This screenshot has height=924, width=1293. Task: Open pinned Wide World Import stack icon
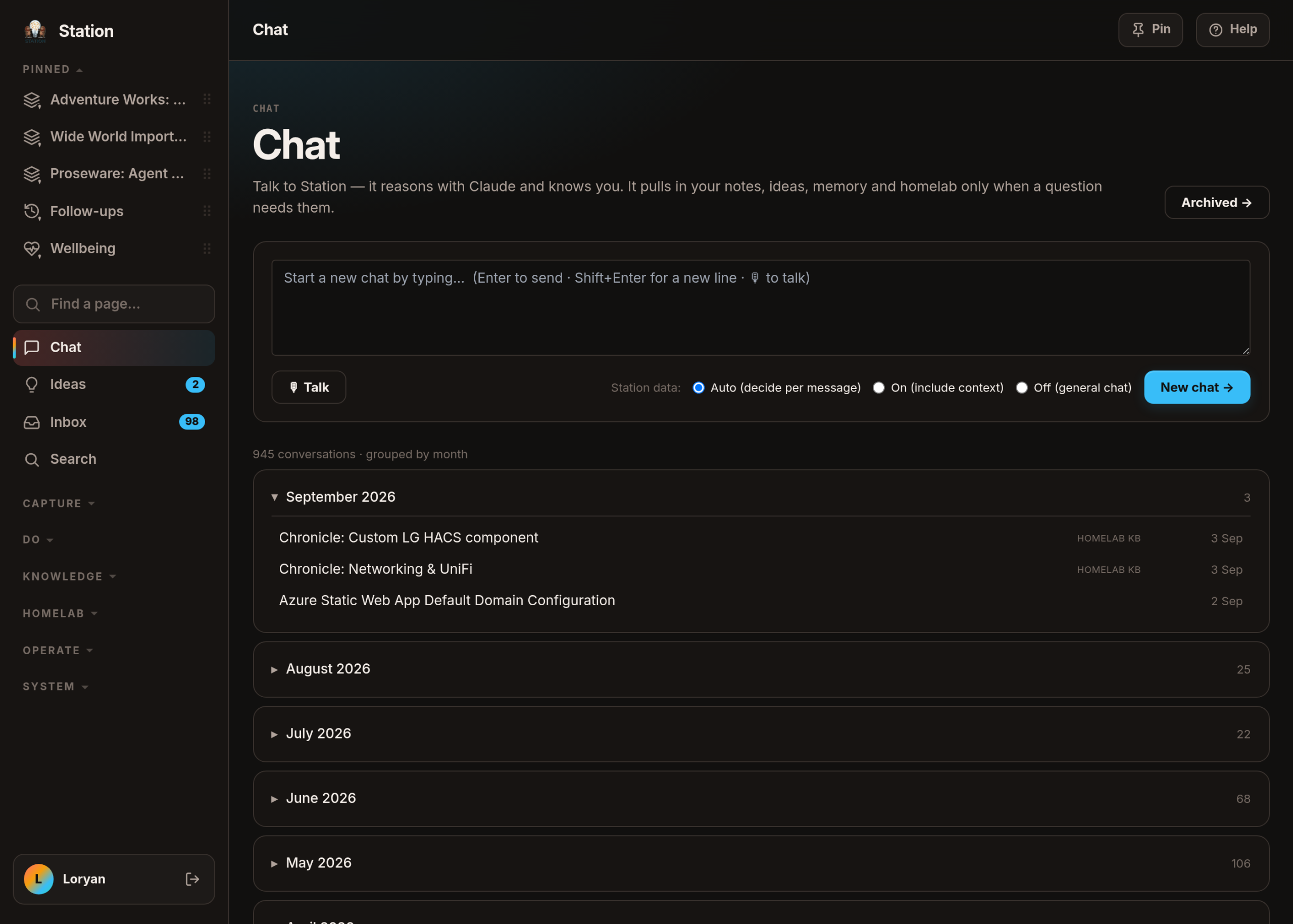[x=32, y=137]
